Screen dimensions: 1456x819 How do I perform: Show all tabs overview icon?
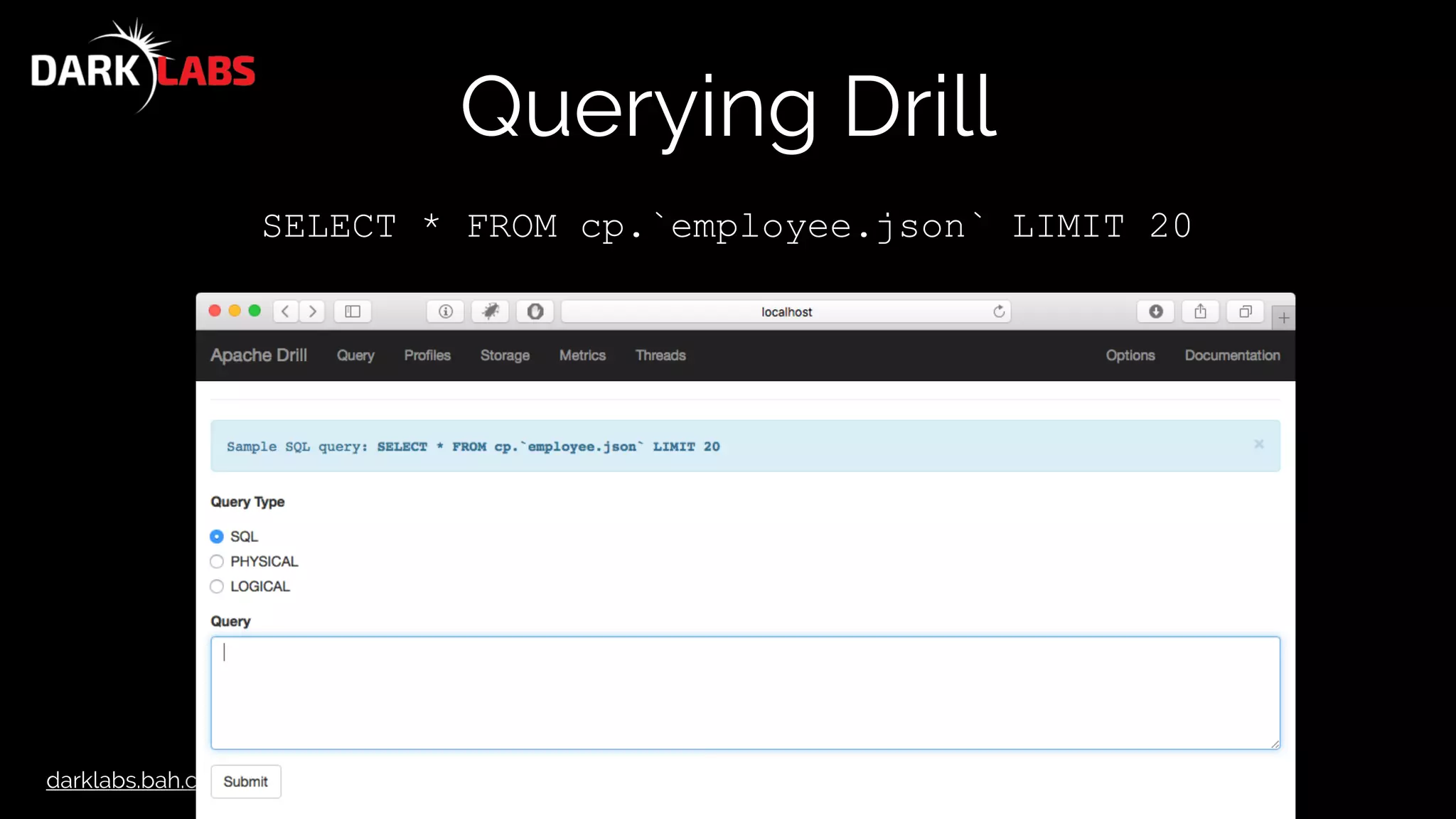pos(1246,311)
